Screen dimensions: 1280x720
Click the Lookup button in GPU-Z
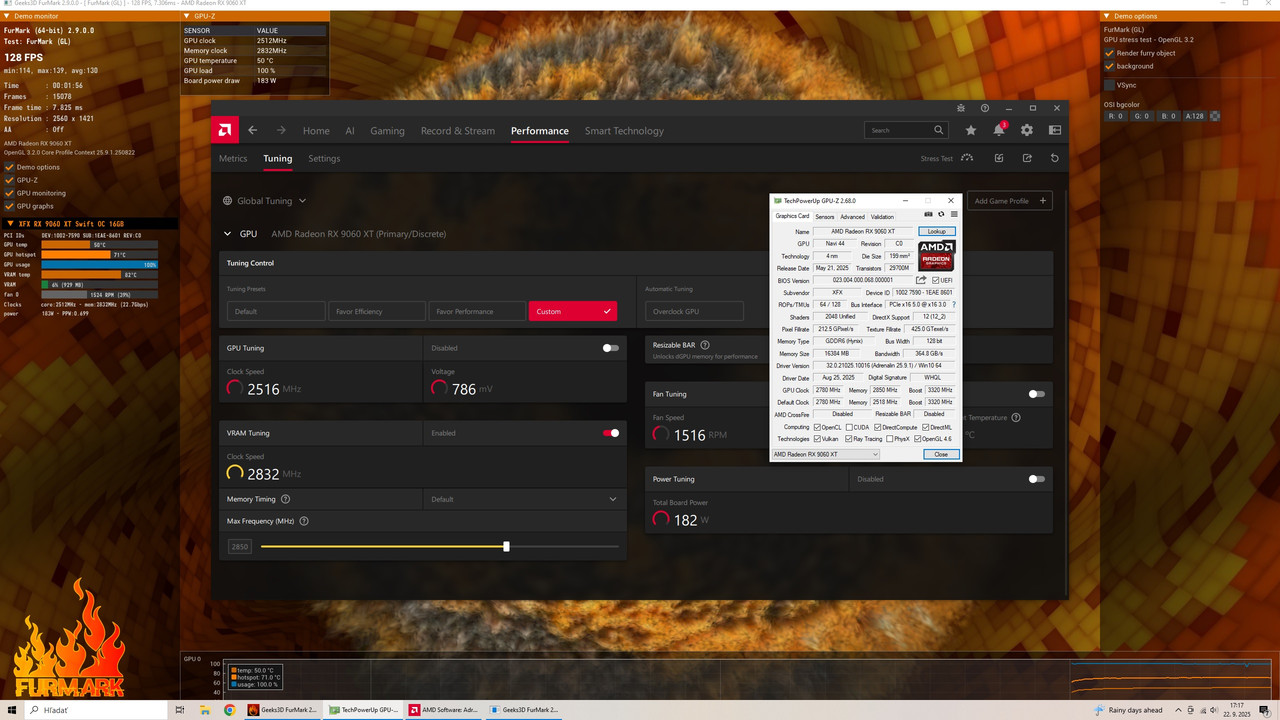click(938, 231)
